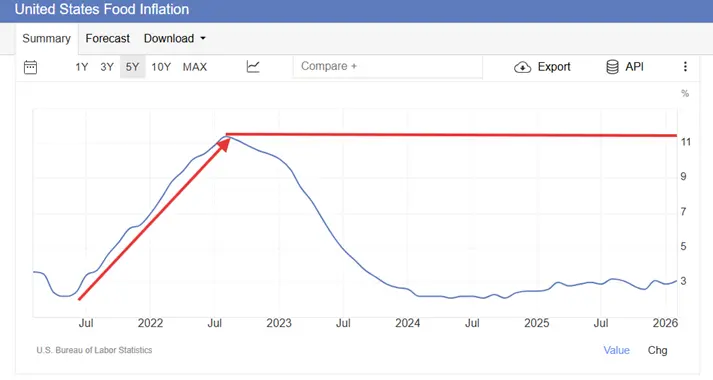
Task: Click the 11 y-axis value
Action: pos(686,142)
